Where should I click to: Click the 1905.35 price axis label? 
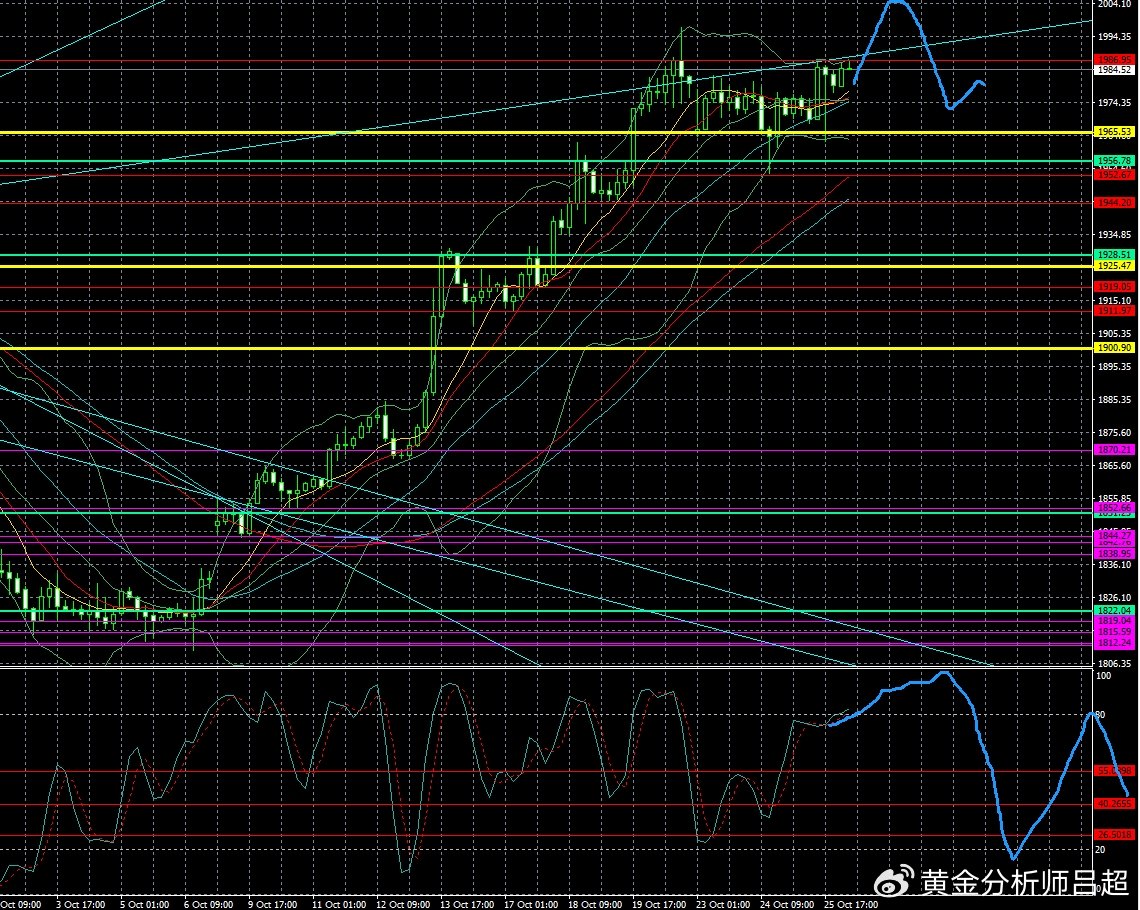point(1115,334)
